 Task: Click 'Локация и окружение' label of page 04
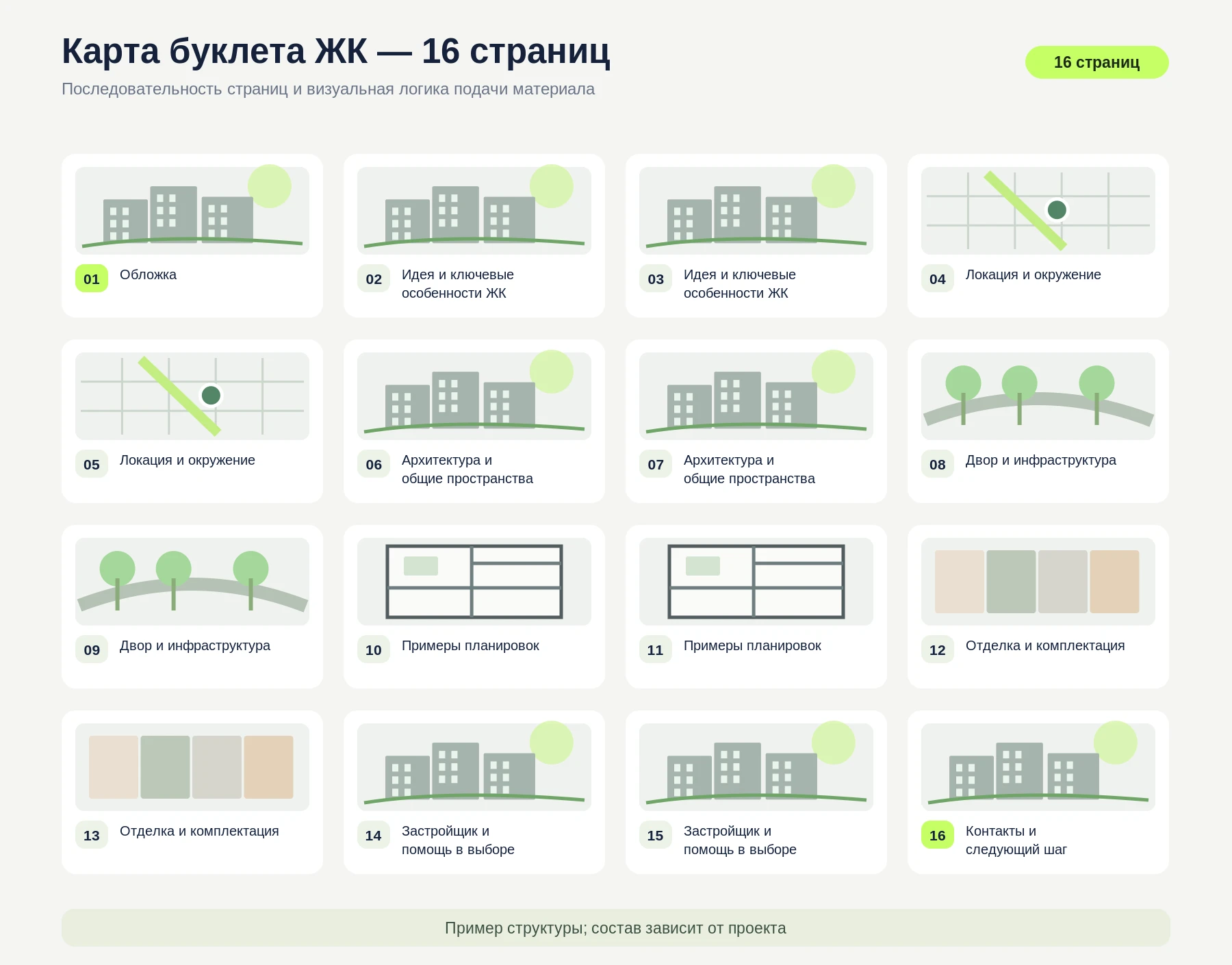click(1034, 274)
